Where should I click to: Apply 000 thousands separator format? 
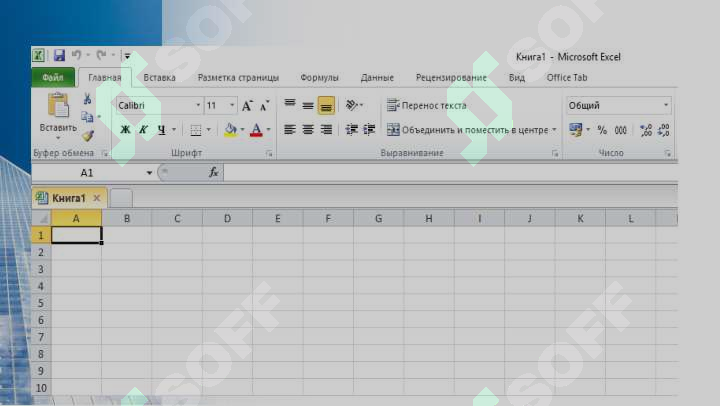coord(621,130)
